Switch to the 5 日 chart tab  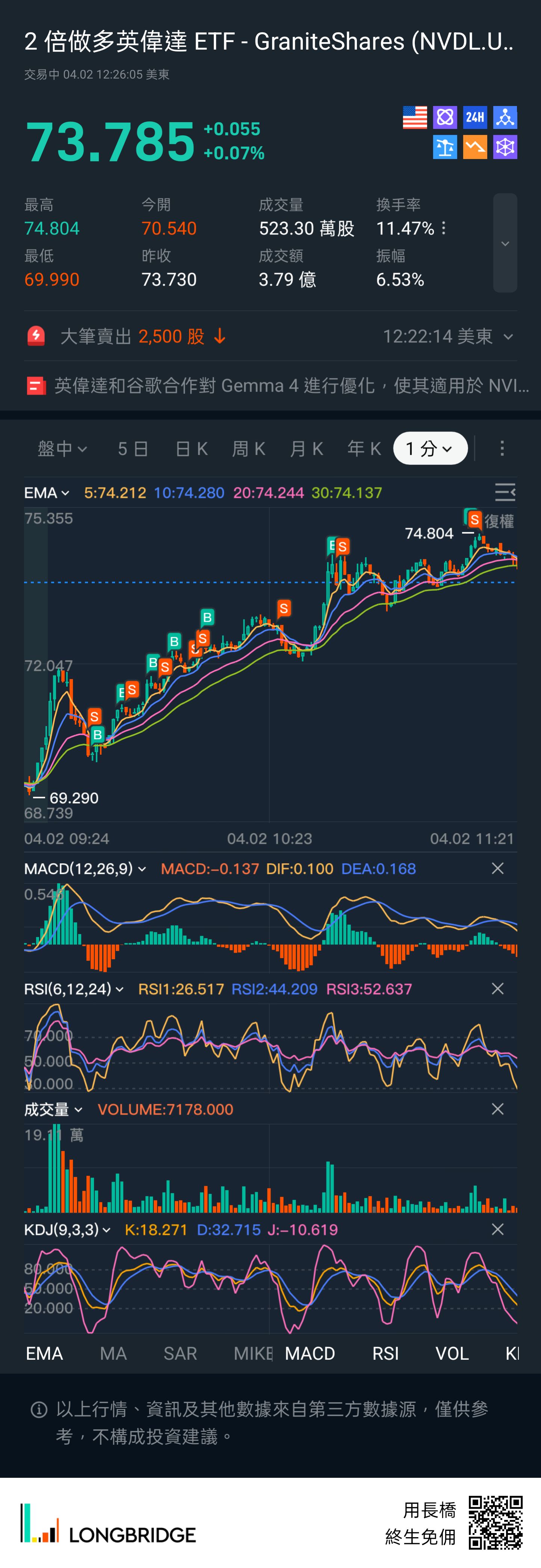133,449
